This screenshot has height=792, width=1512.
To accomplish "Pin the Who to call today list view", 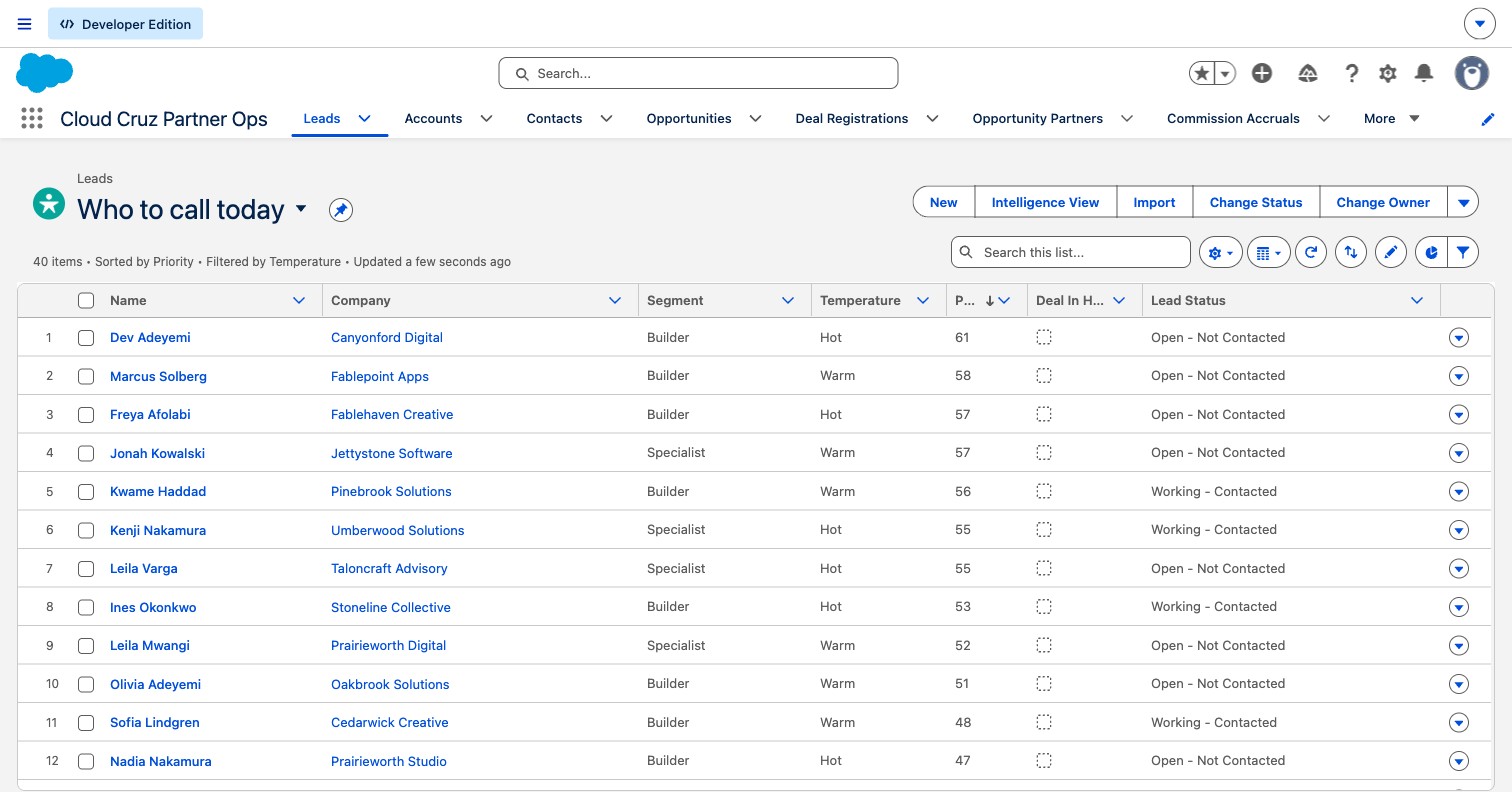I will (341, 210).
